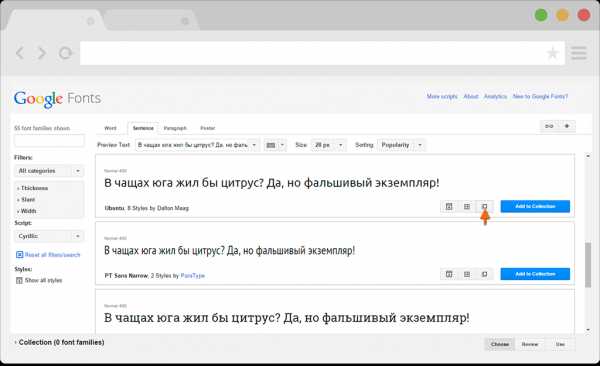Open the browser hamburger menu
Viewport: 600px width, 366px height.
(579, 53)
